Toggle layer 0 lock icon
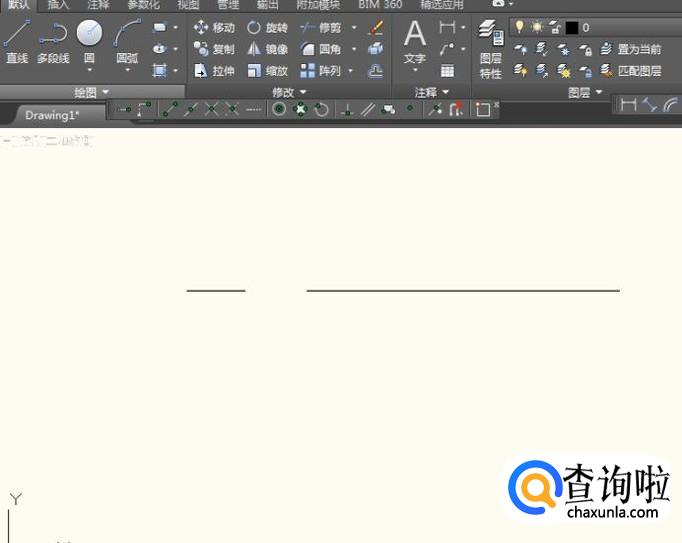 555,27
